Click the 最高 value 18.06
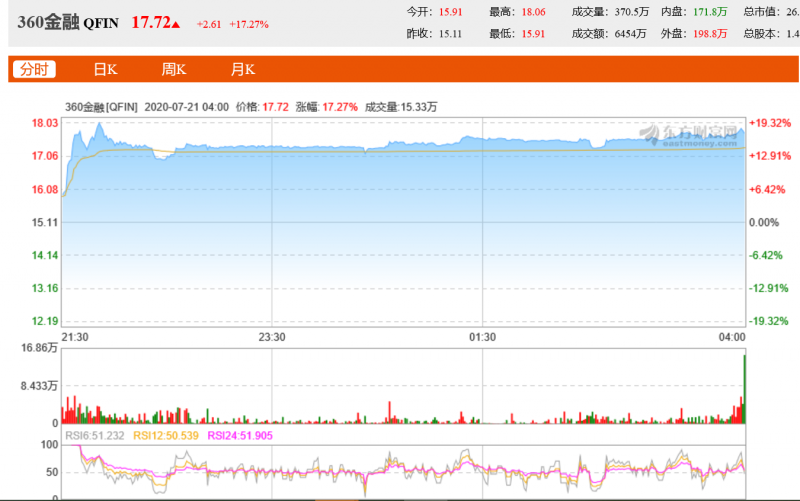 point(533,12)
